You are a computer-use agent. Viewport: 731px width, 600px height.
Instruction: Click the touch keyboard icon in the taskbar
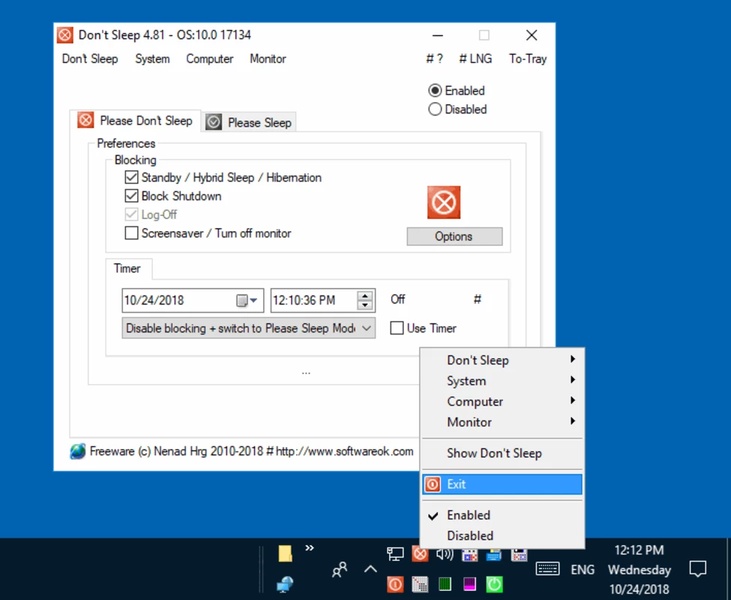click(x=547, y=569)
